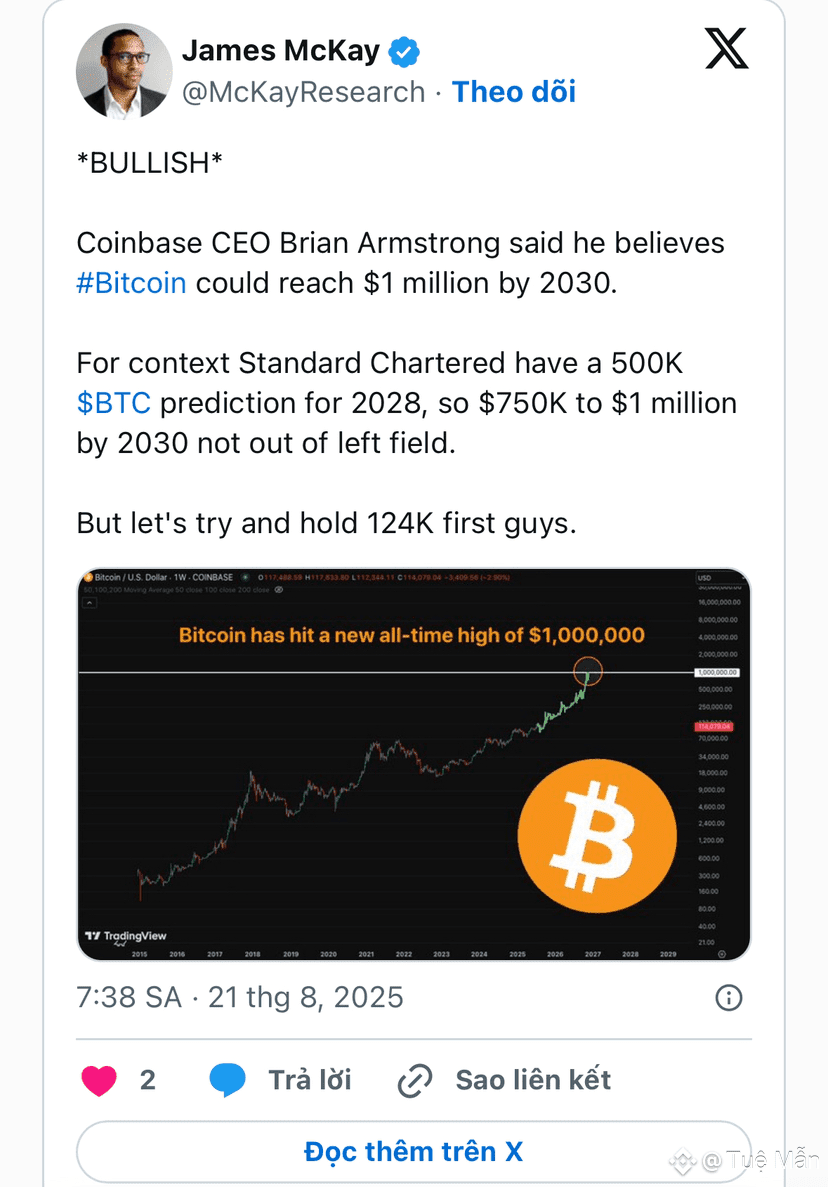Click the large orange Bitcoin logo

point(597,836)
